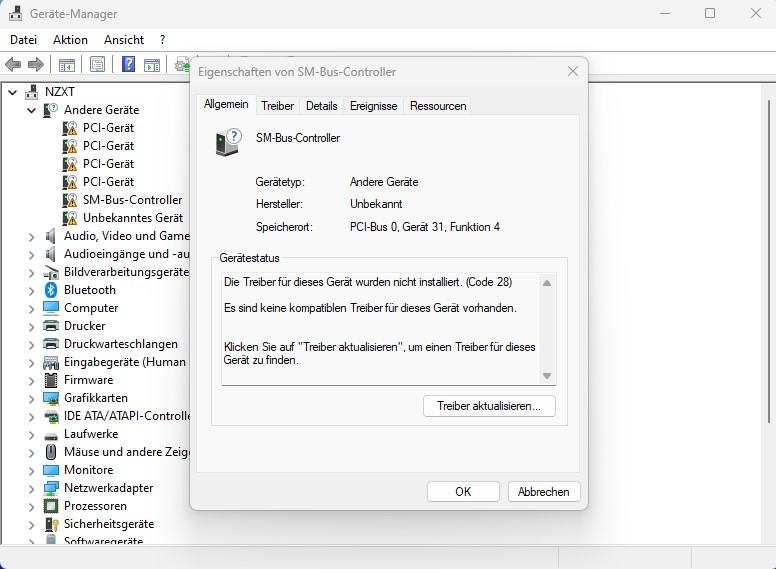Click the Firmware chip icon

tap(50, 380)
